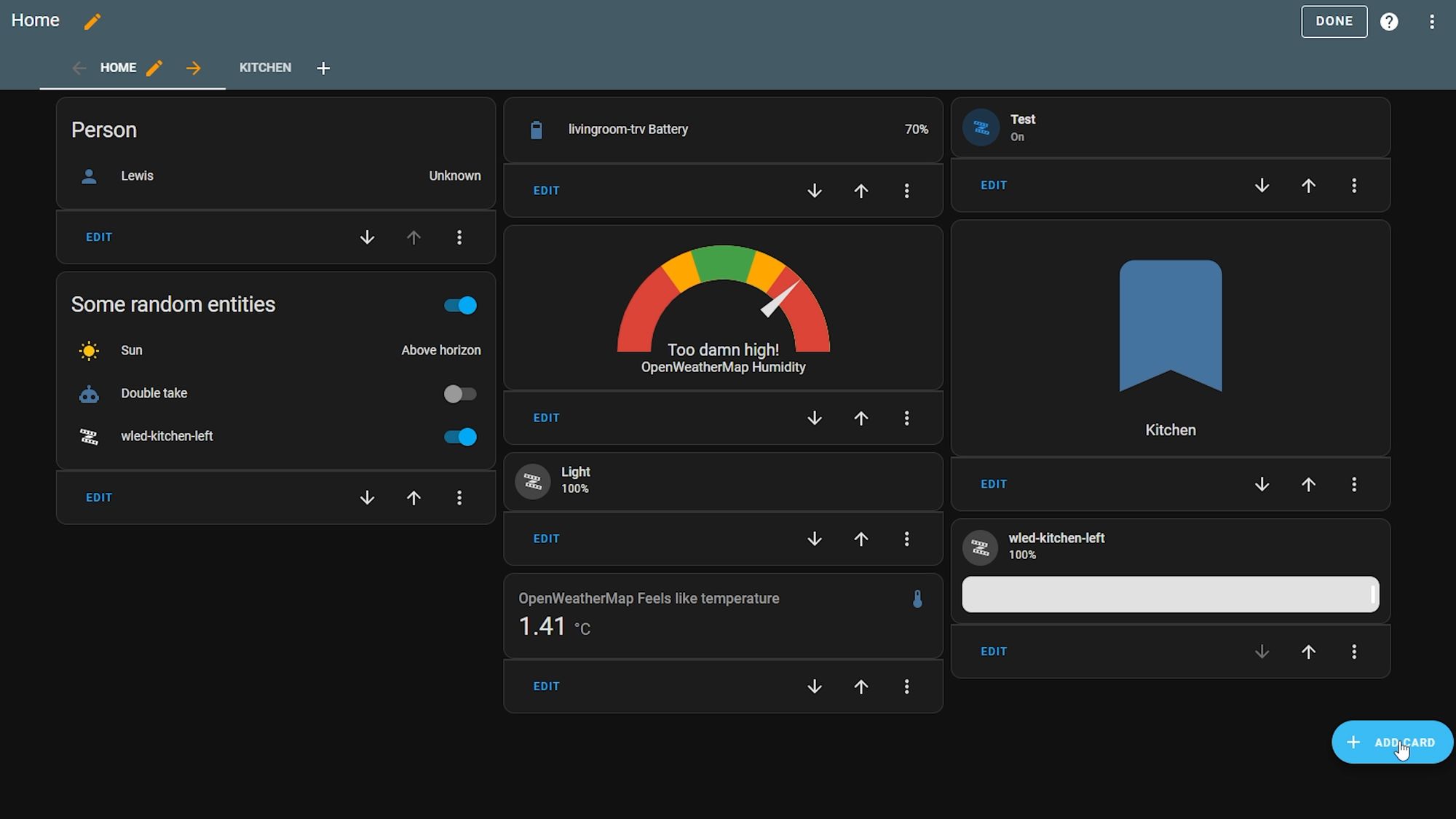The height and width of the screenshot is (819, 1456).
Task: Click the thermometer icon on temperature card
Action: pos(917,599)
